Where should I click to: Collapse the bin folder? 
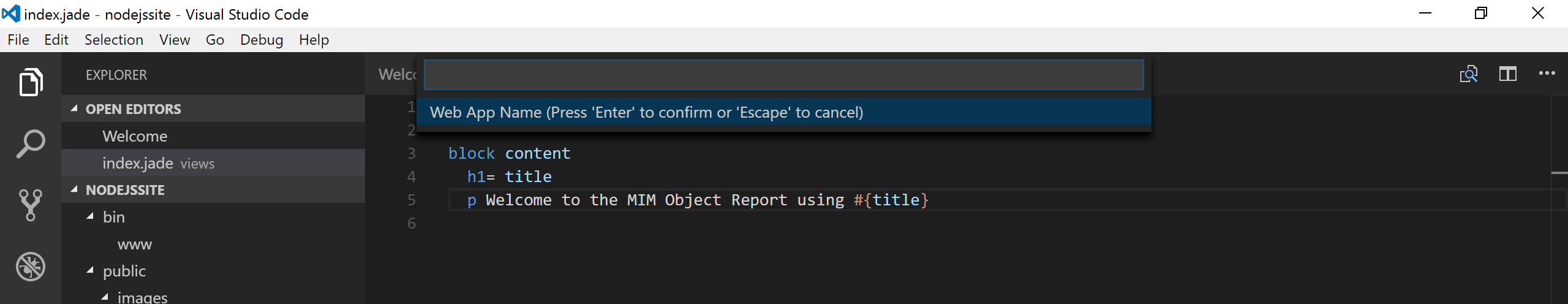coord(90,216)
